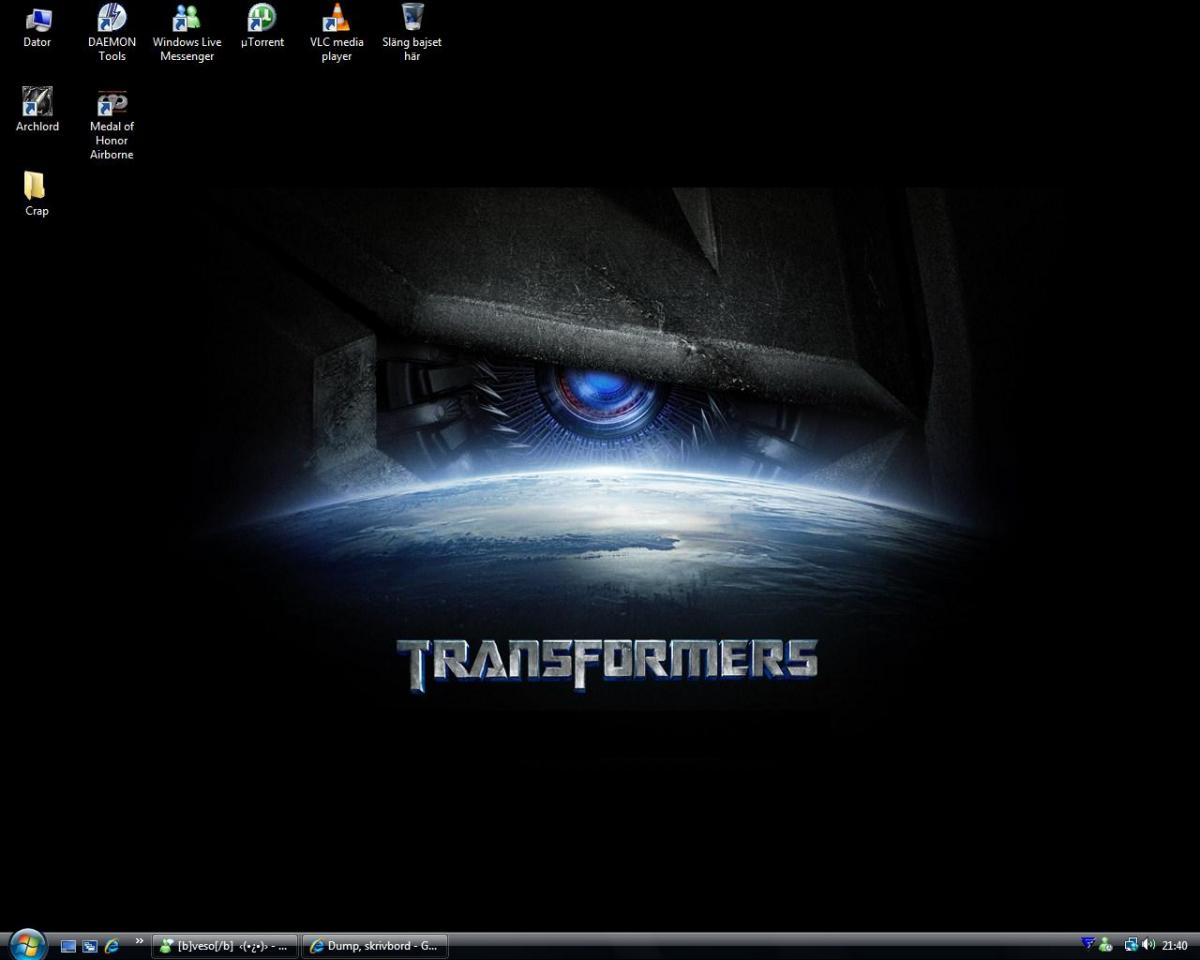The width and height of the screenshot is (1200, 960).
Task: Open the Windows Start orb
Action: click(28, 944)
